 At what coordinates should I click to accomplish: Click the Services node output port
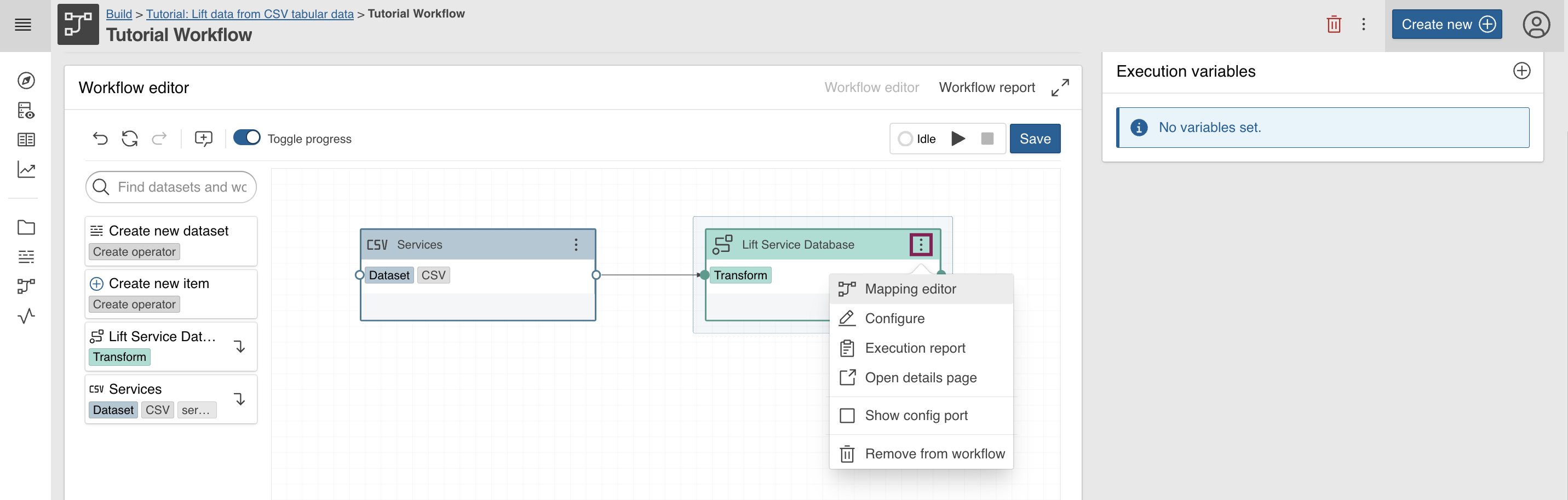point(596,275)
